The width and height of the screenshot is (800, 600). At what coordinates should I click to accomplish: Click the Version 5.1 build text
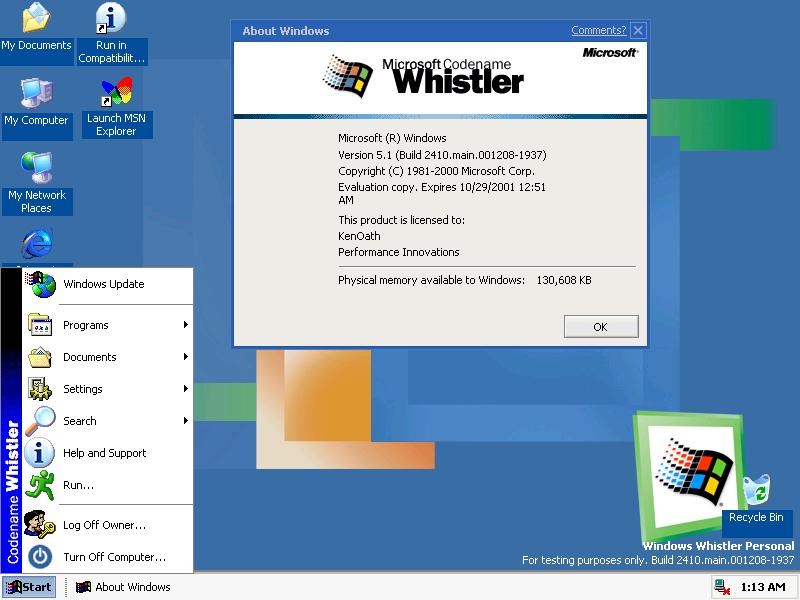pos(442,155)
